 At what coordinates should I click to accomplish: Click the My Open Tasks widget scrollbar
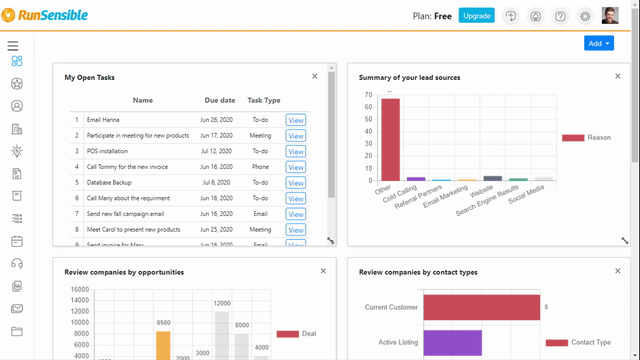(331, 135)
